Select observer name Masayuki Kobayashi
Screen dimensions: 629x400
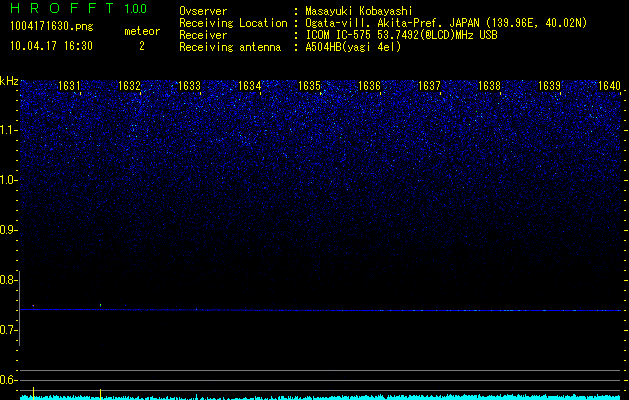pos(359,11)
